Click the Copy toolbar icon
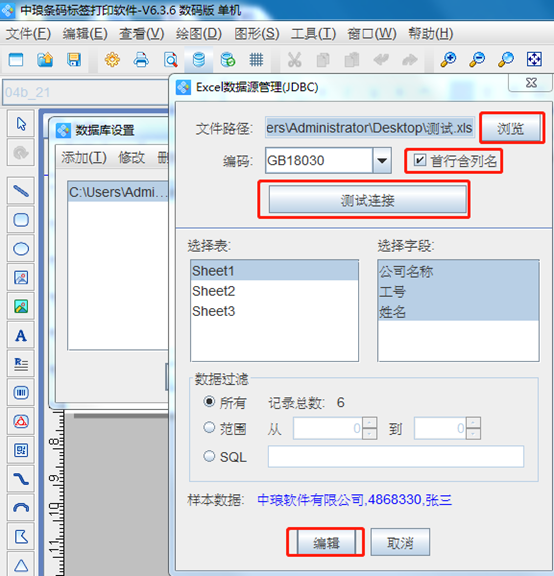This screenshot has width=554, height=576. click(323, 60)
